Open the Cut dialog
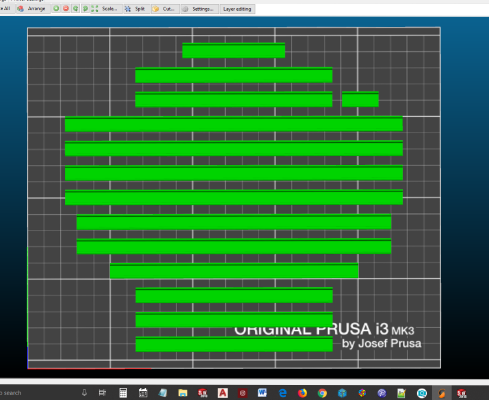Image resolution: width=489 pixels, height=400 pixels. click(164, 9)
